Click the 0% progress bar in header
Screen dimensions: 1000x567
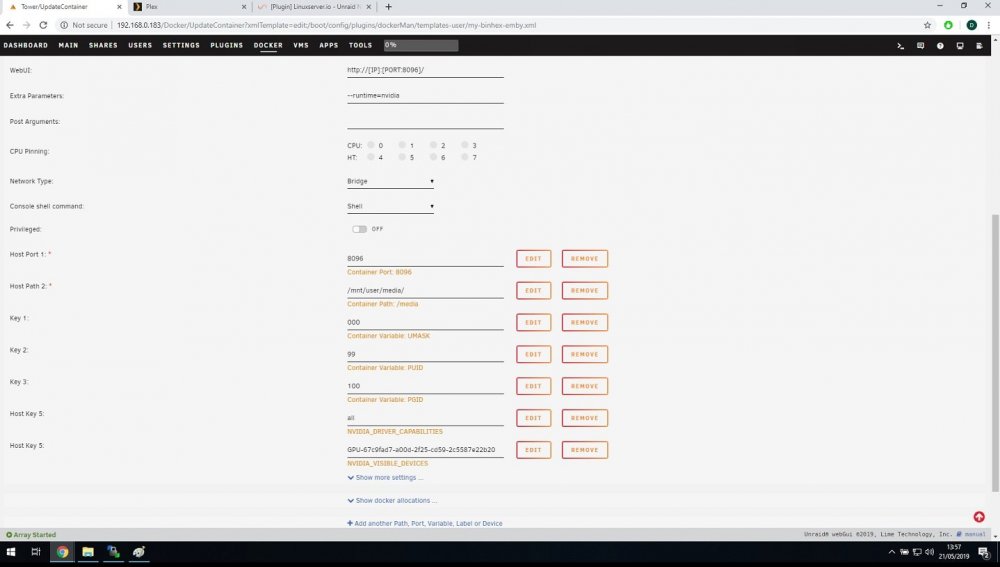421,45
